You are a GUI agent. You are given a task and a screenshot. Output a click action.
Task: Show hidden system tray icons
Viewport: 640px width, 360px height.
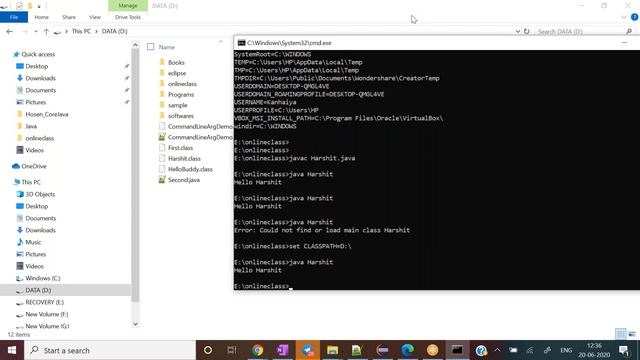click(x=497, y=350)
